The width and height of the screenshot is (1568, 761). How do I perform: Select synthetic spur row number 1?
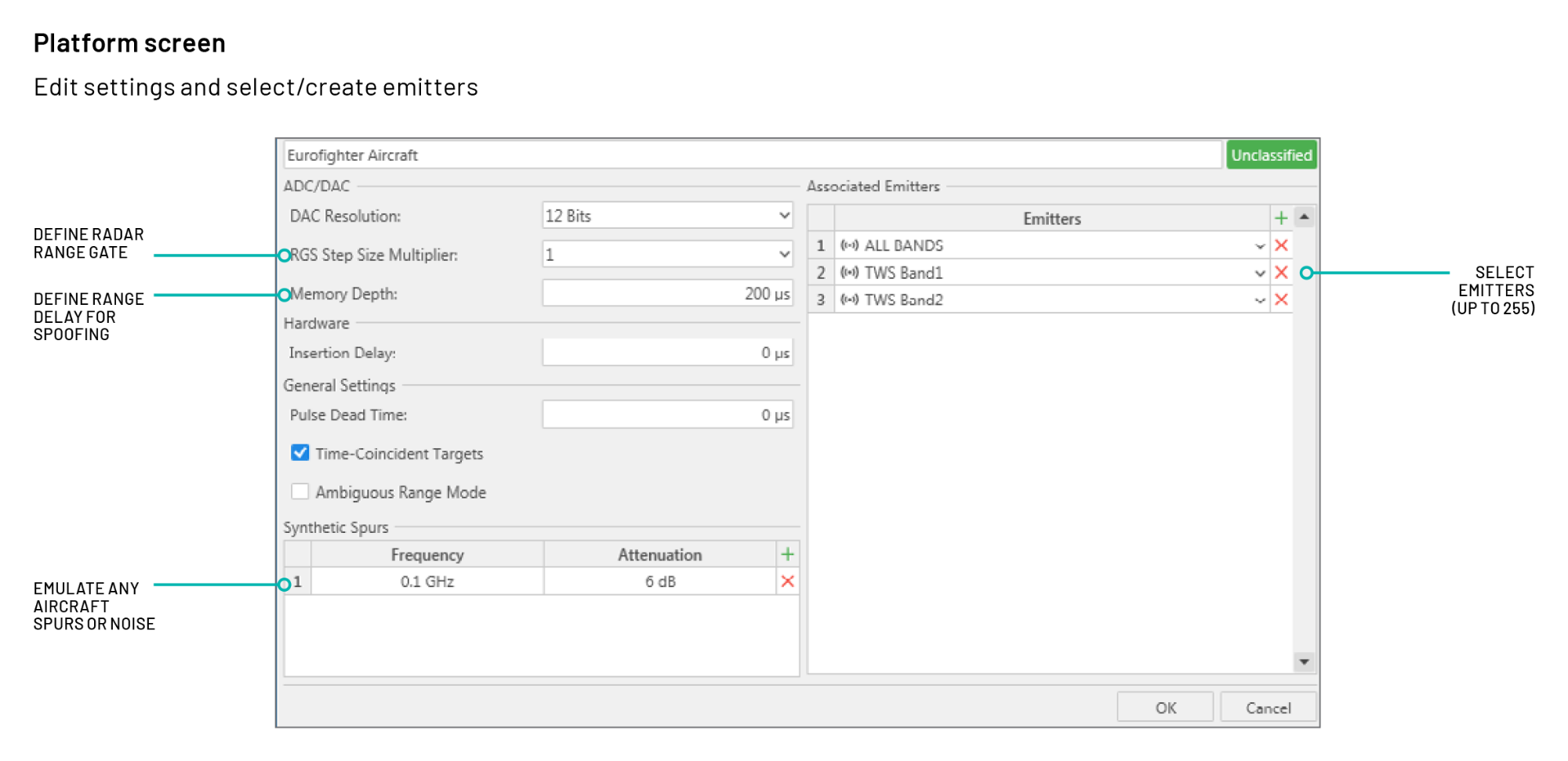pos(298,582)
